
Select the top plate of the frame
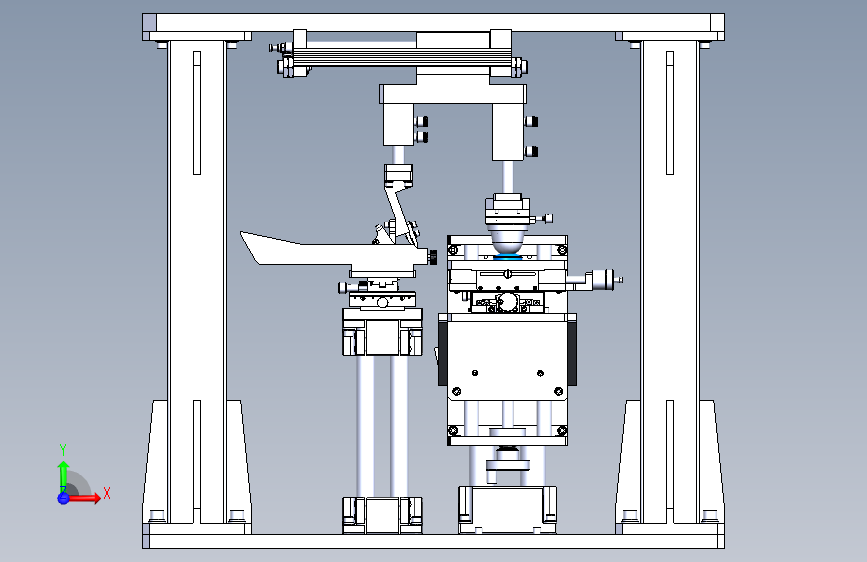coord(434,23)
